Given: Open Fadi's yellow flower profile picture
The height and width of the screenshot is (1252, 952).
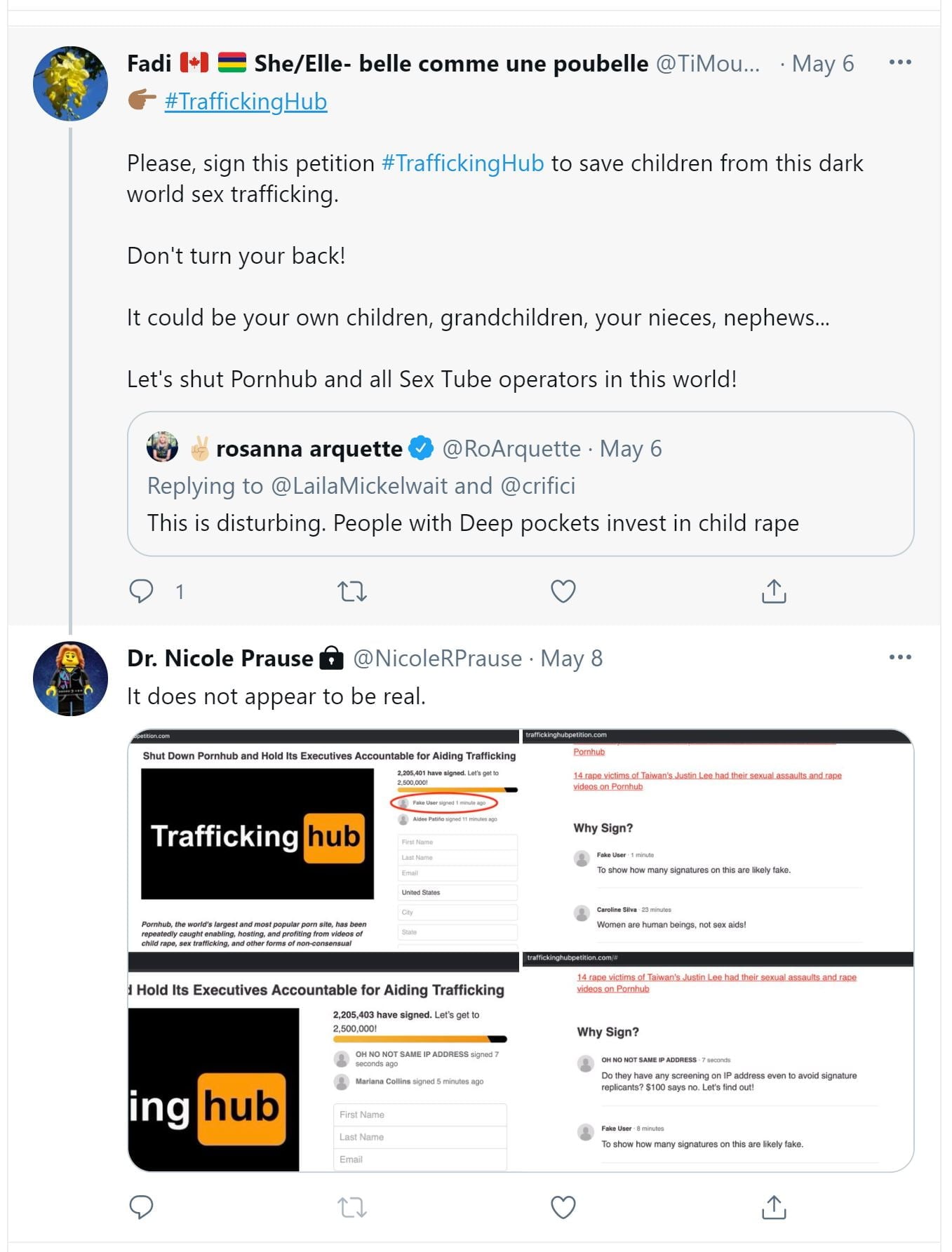Looking at the screenshot, I should click(70, 83).
